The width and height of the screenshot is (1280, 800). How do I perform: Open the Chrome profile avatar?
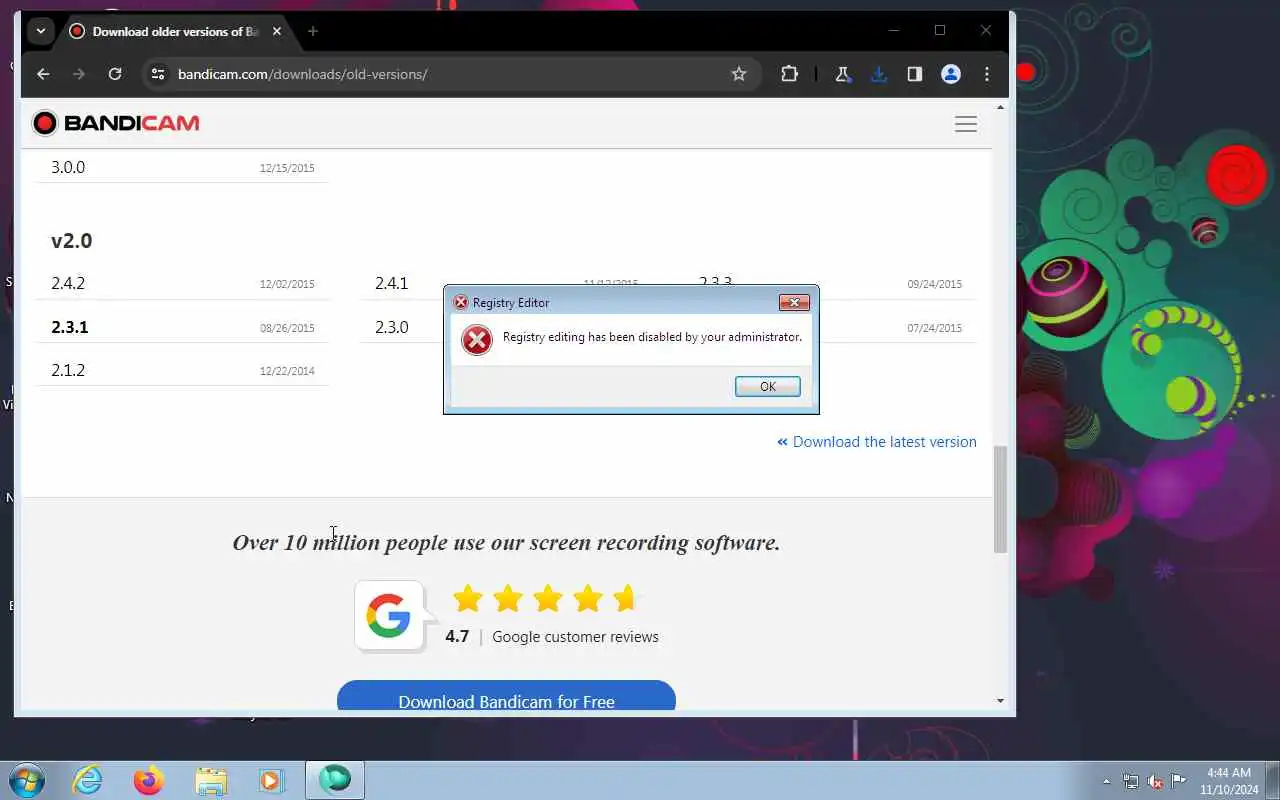tap(951, 74)
